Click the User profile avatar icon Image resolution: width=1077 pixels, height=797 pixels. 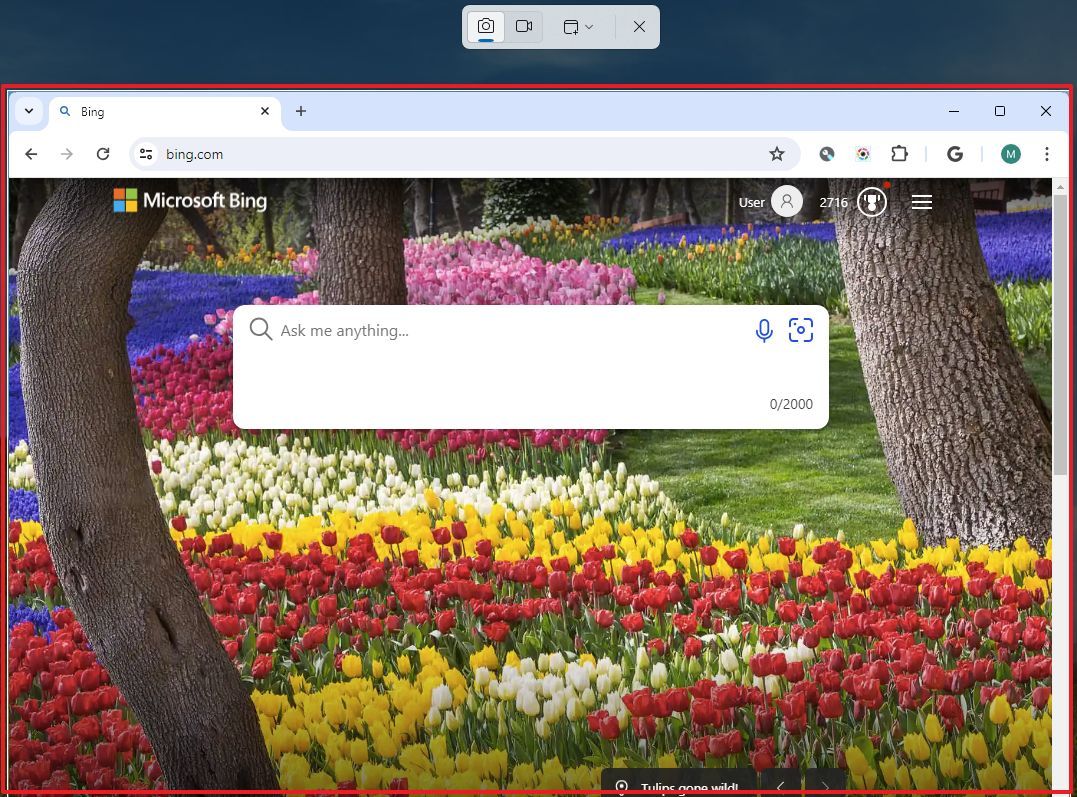(x=786, y=201)
